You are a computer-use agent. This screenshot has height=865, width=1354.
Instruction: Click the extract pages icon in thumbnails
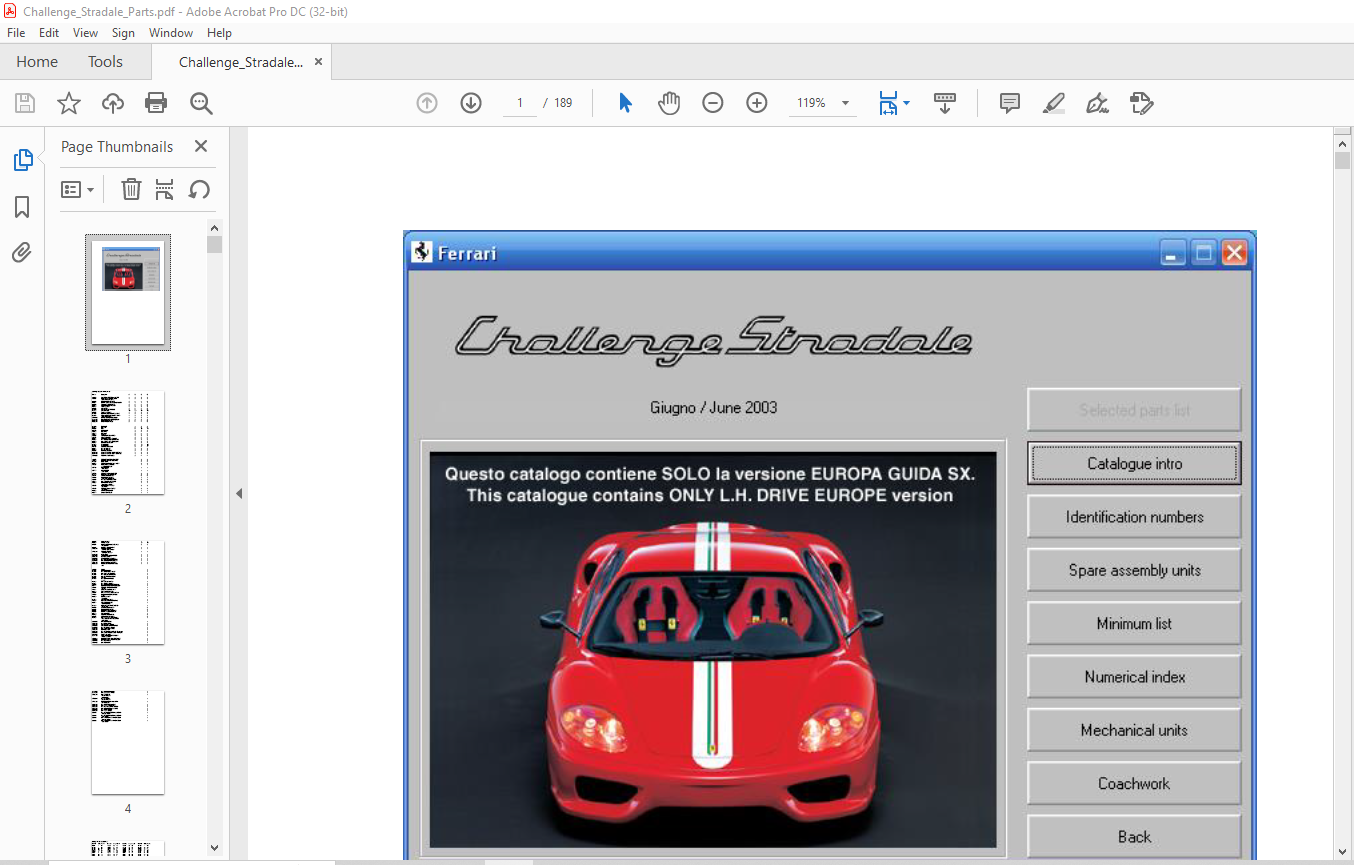tap(165, 189)
